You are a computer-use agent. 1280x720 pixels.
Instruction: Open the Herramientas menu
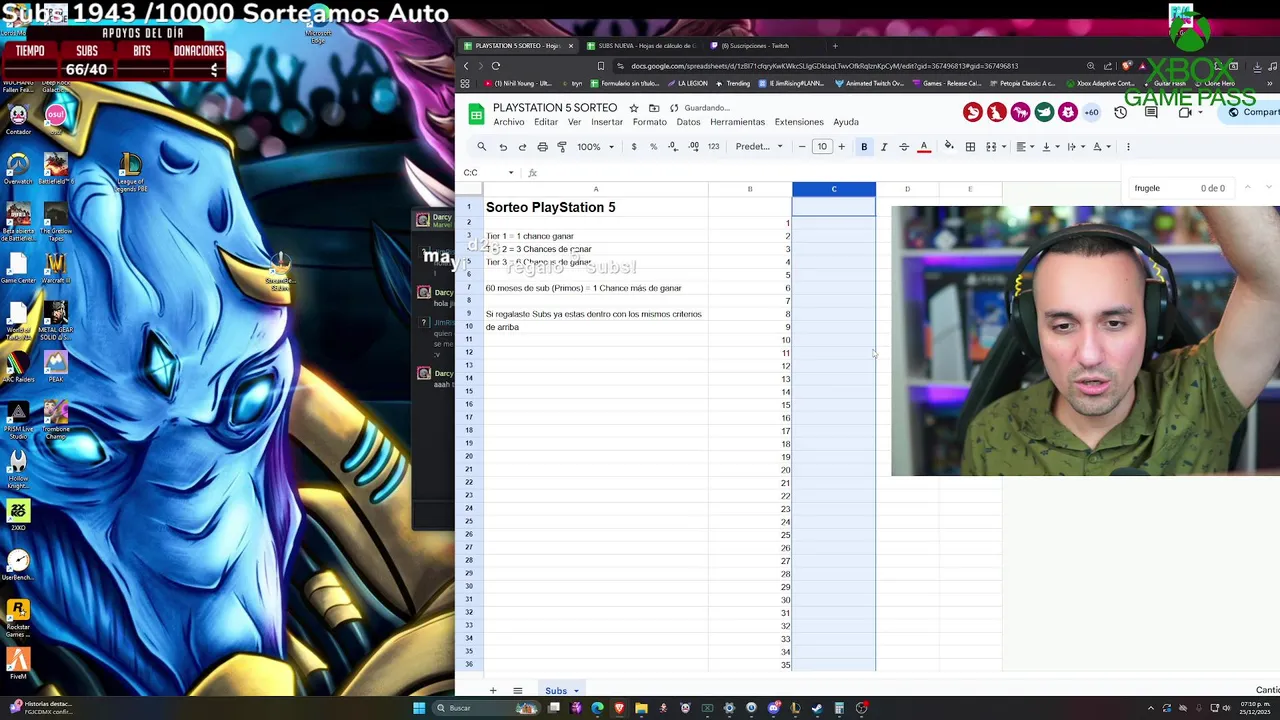click(737, 122)
